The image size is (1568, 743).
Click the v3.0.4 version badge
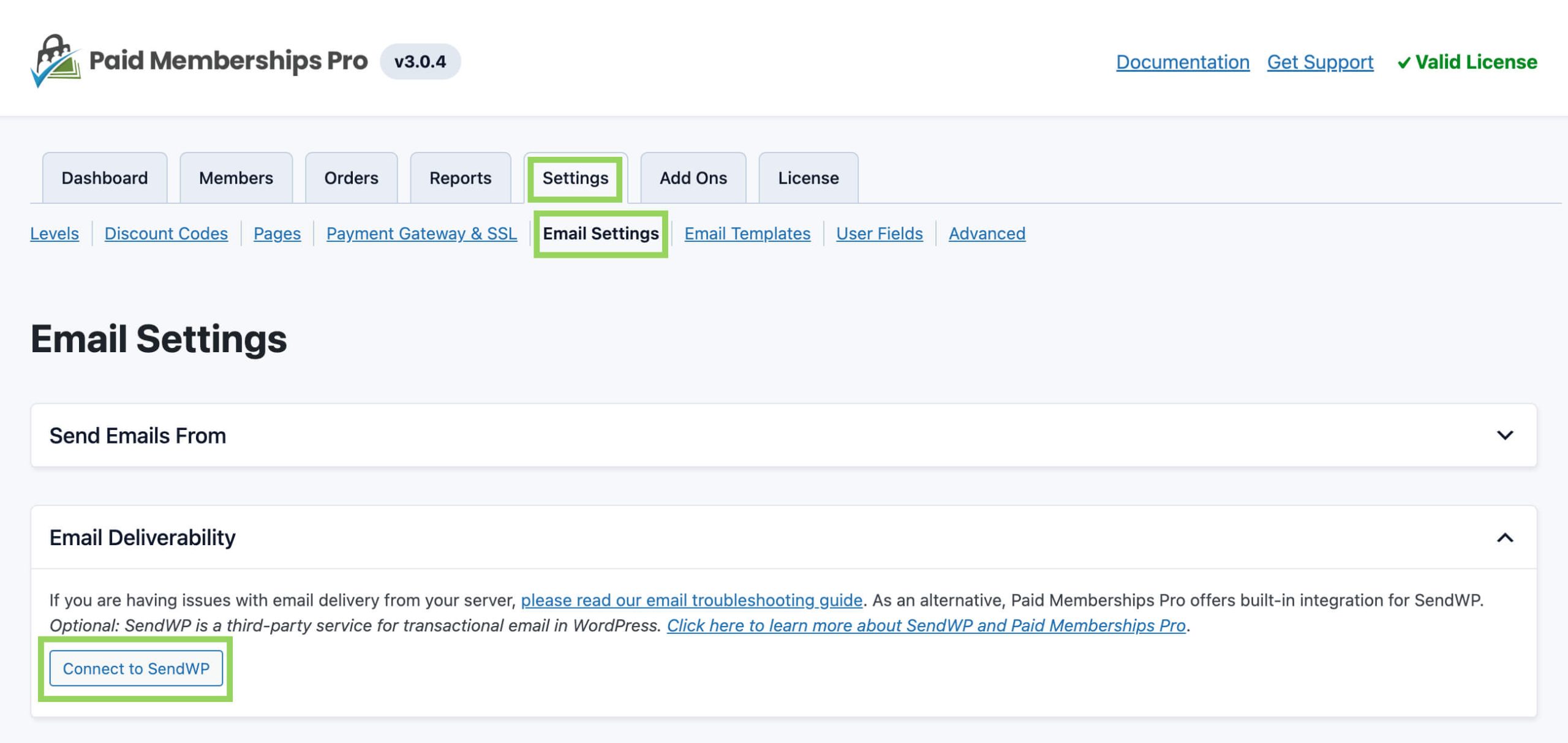pos(420,61)
